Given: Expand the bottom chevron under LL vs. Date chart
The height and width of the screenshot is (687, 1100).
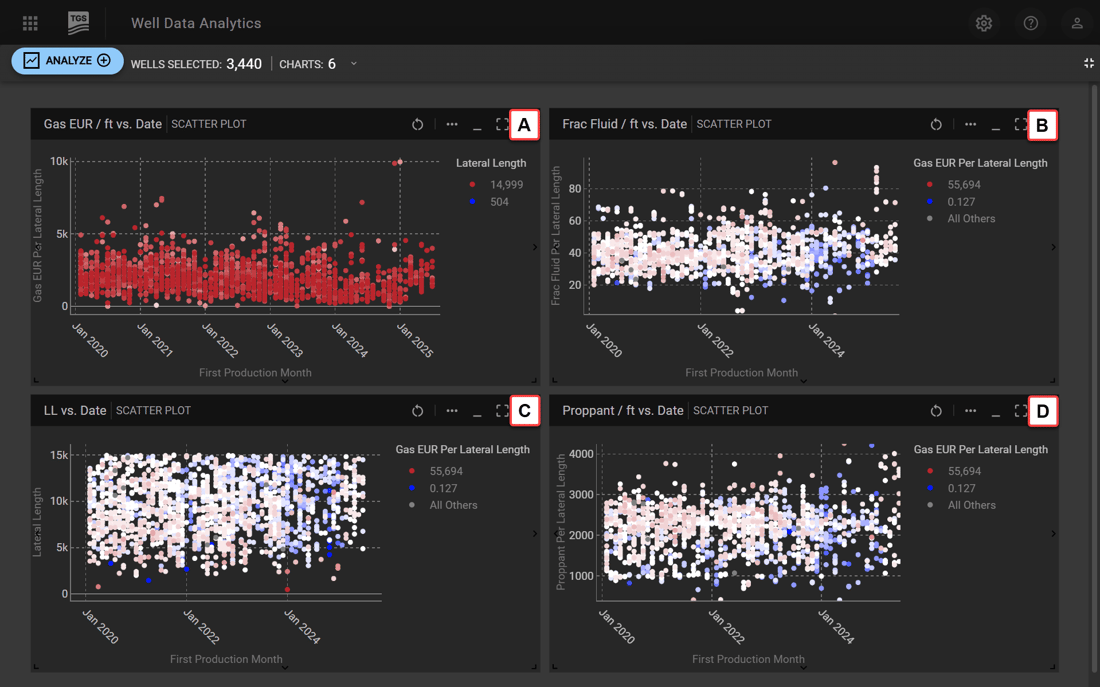Looking at the screenshot, I should pyautogui.click(x=285, y=667).
